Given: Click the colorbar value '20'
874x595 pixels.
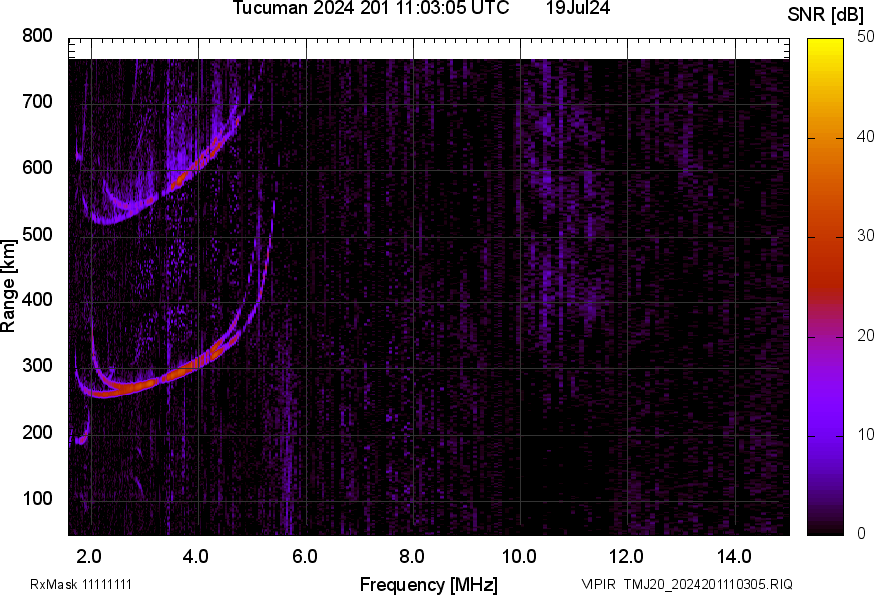Looking at the screenshot, I should tap(865, 335).
